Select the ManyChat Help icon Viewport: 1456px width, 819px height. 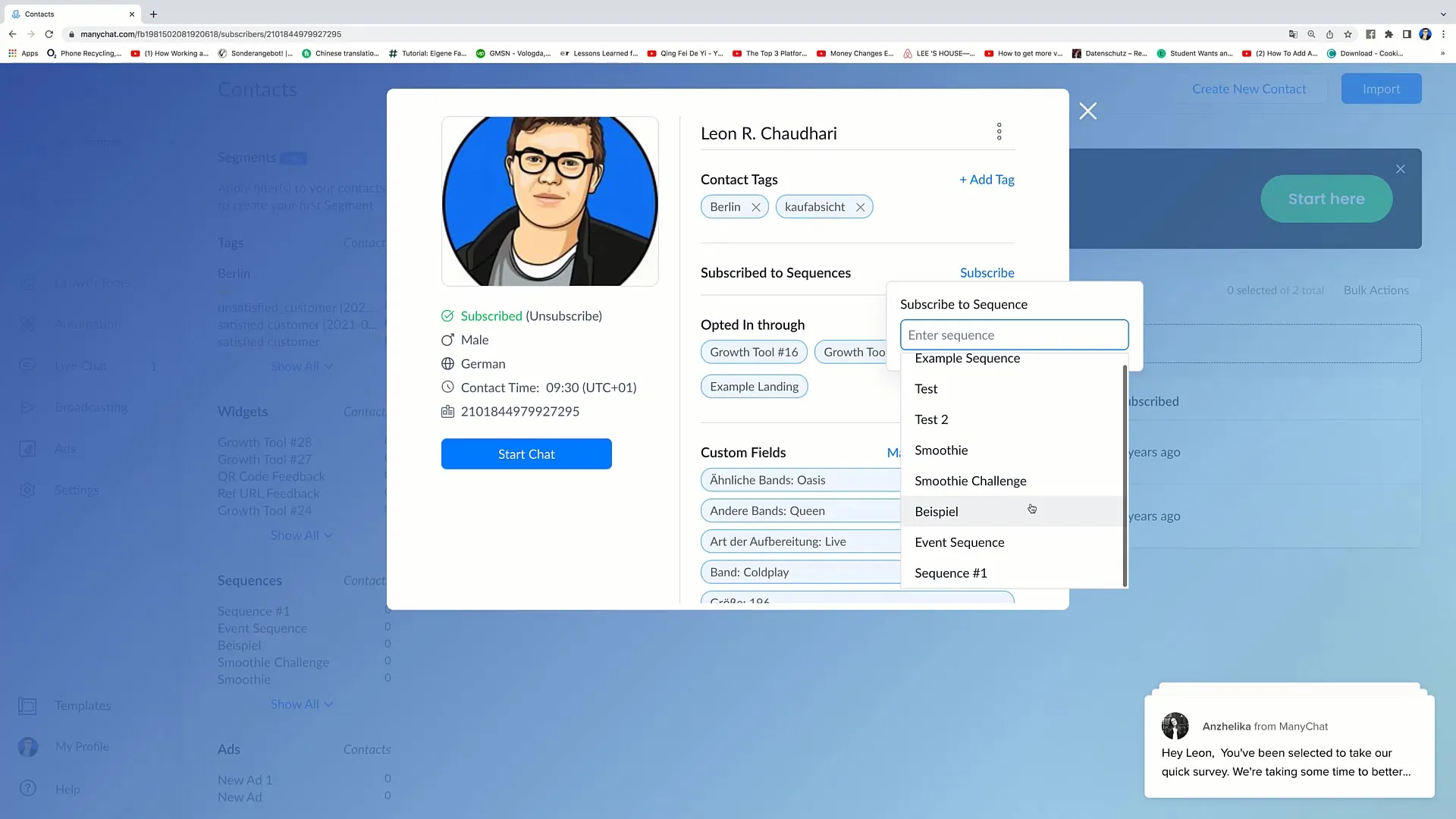pyautogui.click(x=27, y=788)
